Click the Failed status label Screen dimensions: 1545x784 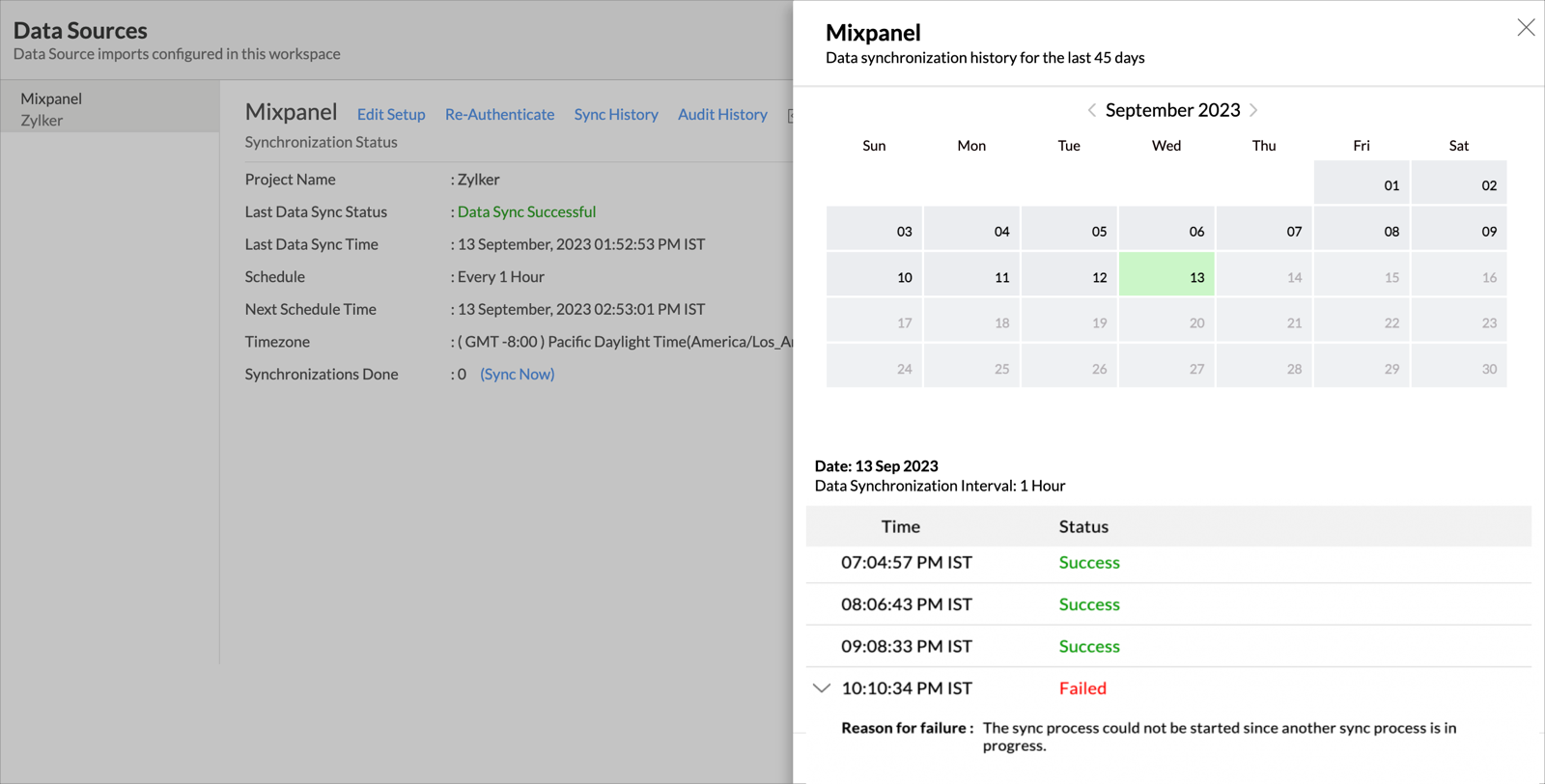1082,688
